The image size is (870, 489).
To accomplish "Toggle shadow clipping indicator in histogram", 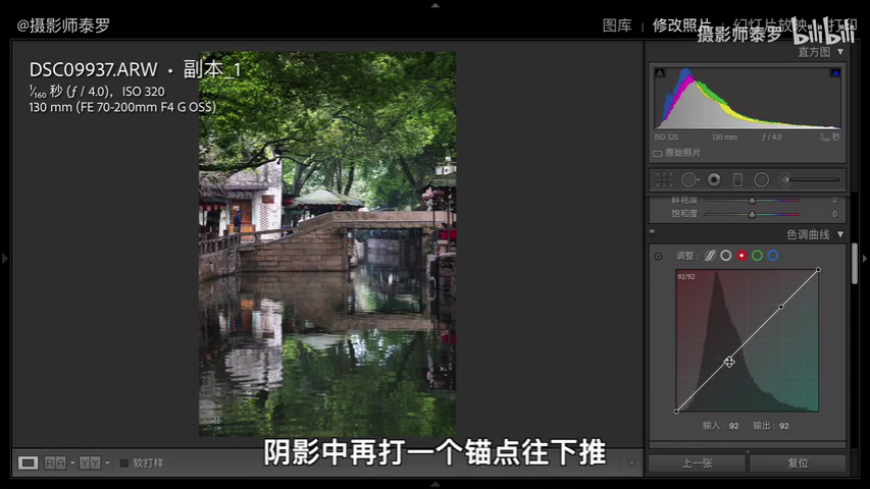I will [660, 73].
